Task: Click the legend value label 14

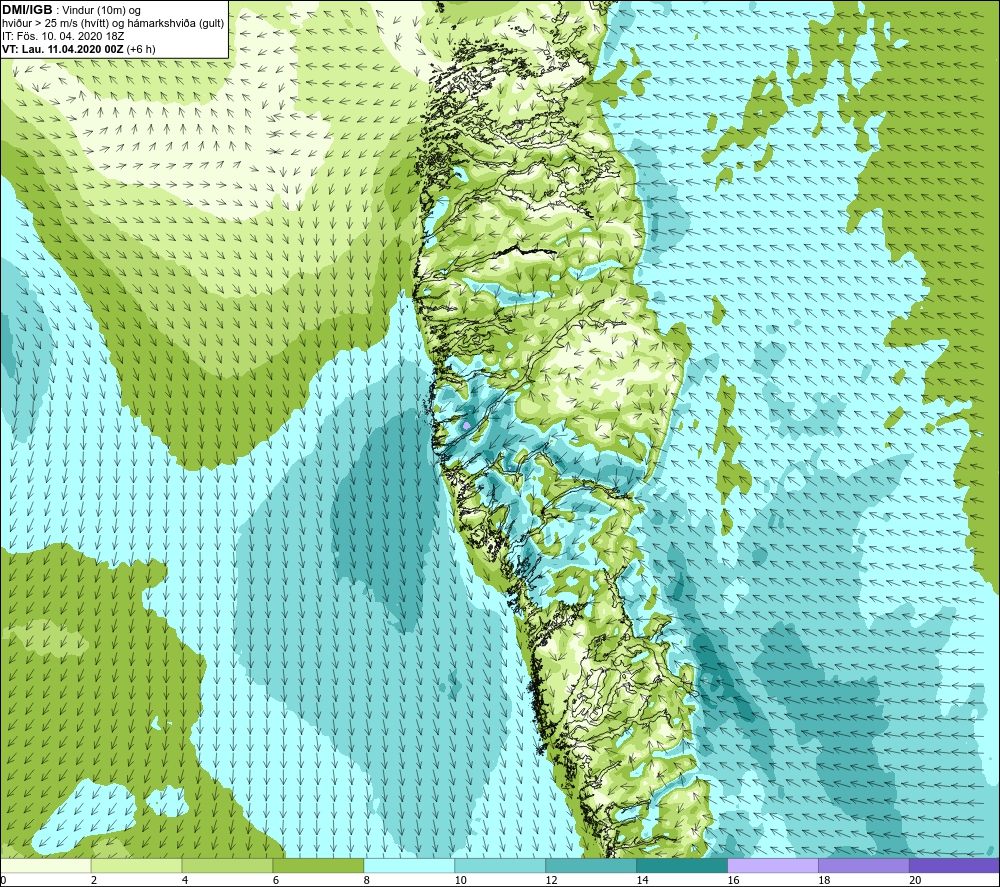Action: point(642,880)
